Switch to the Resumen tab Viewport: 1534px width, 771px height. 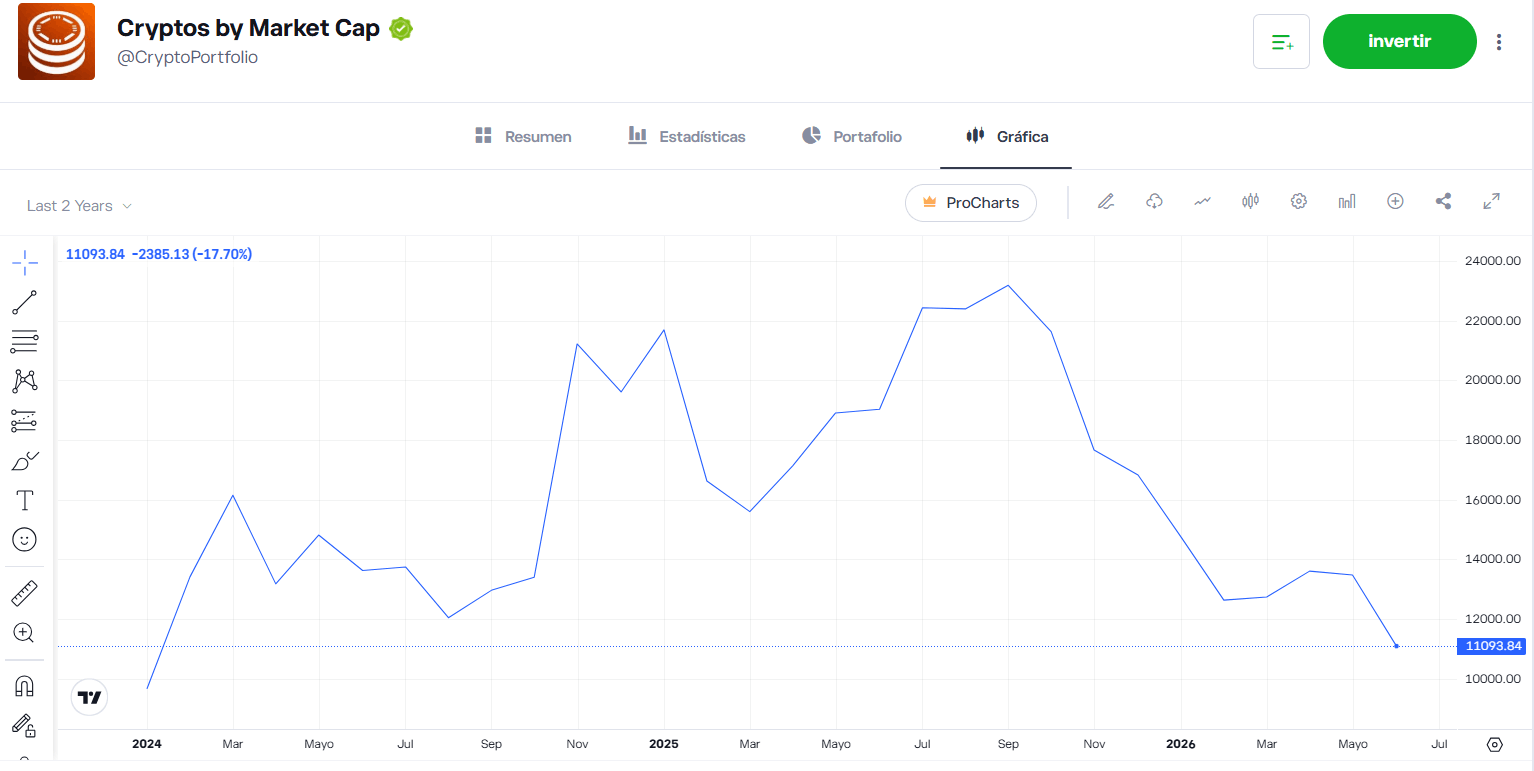[523, 136]
